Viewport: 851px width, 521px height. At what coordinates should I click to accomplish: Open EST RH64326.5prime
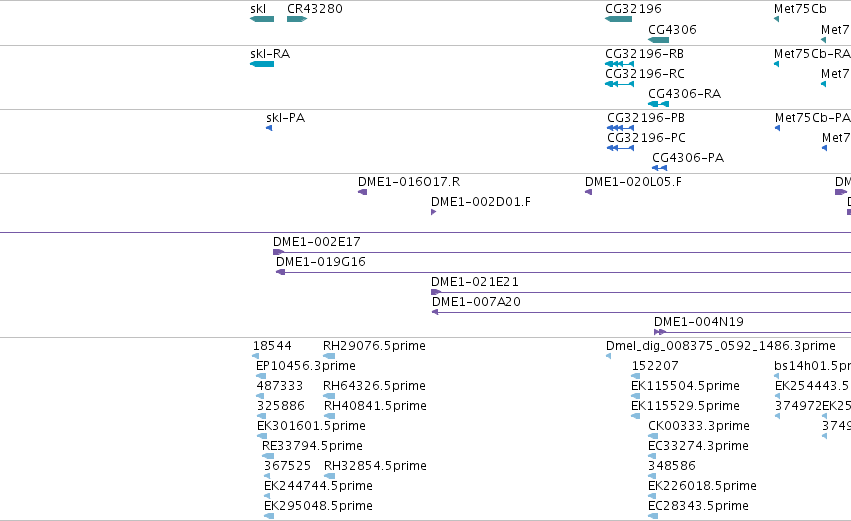(328, 397)
